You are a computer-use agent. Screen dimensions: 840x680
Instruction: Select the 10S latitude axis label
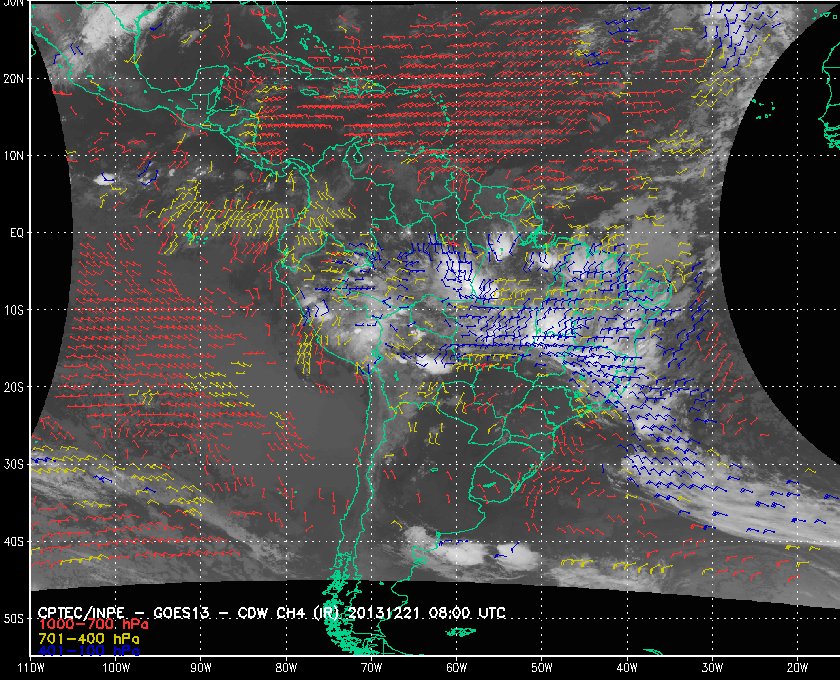pyautogui.click(x=12, y=310)
